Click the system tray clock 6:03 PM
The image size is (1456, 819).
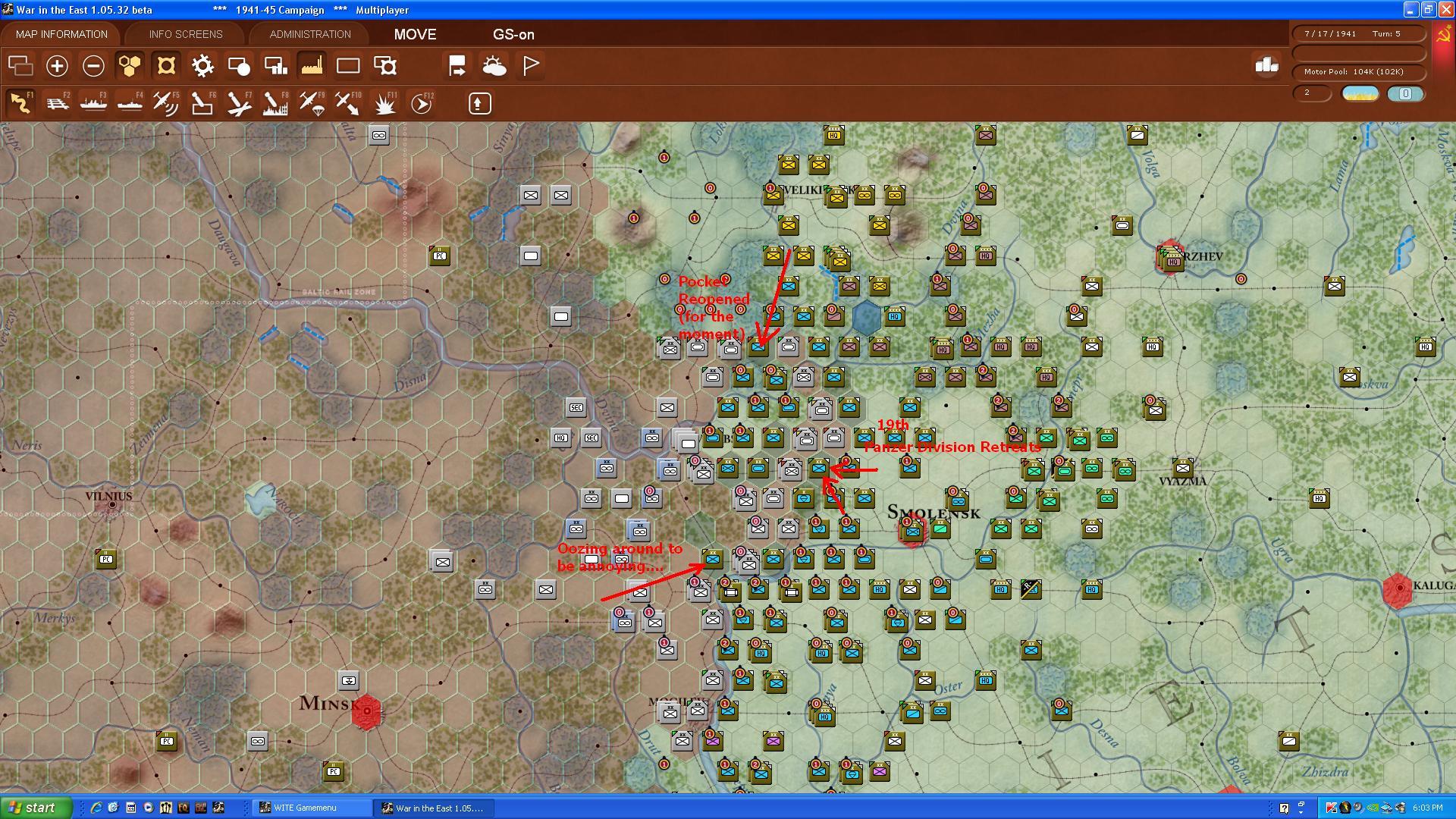coord(1428,808)
